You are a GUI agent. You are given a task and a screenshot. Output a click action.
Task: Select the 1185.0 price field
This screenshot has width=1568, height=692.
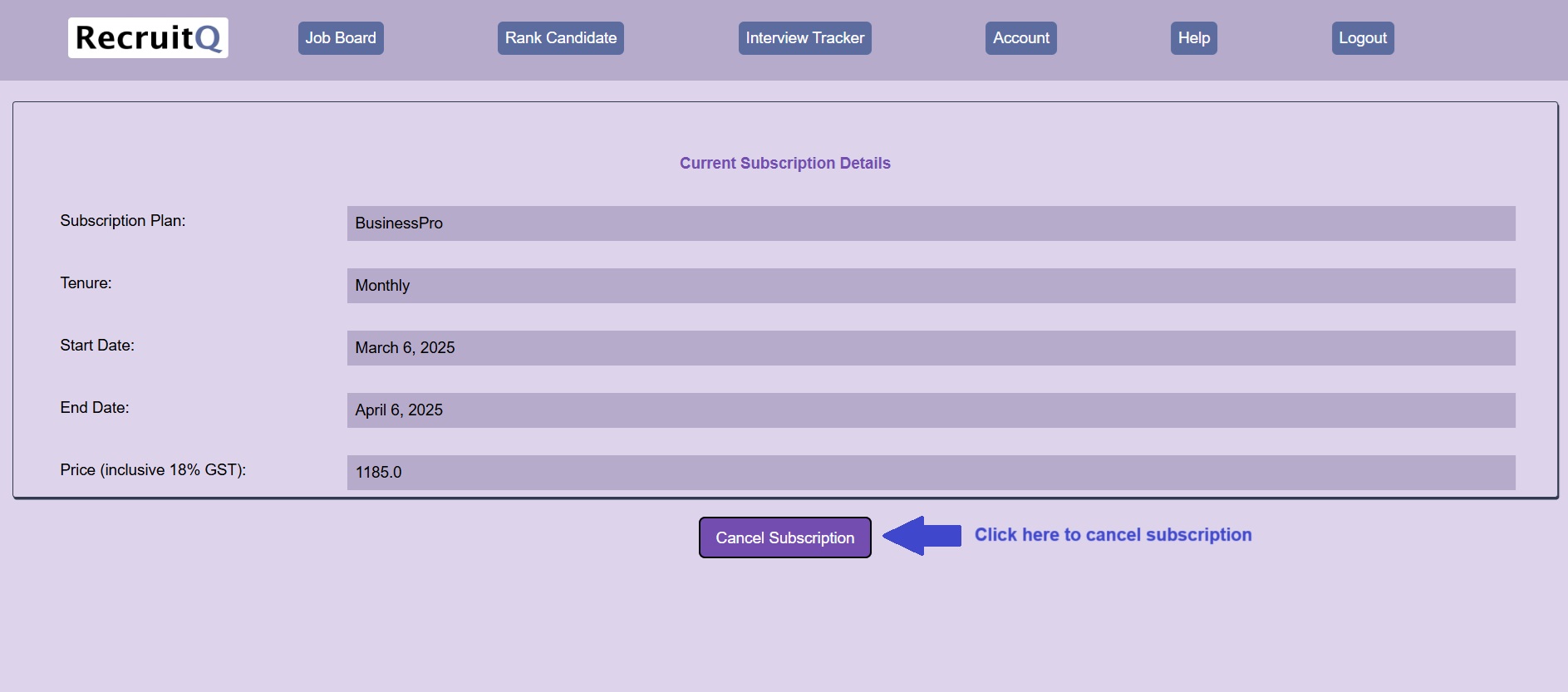click(x=931, y=473)
